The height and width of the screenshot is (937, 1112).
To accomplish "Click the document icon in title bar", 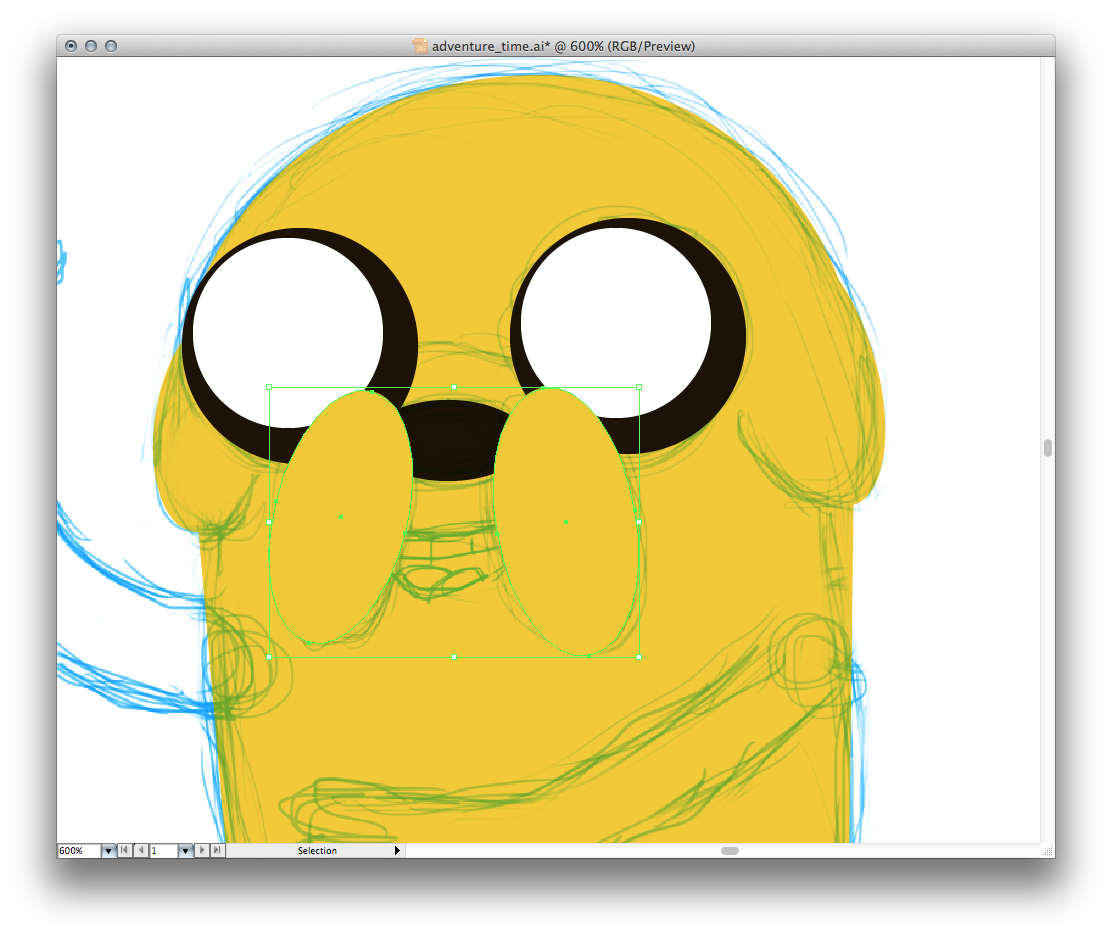I will click(420, 46).
